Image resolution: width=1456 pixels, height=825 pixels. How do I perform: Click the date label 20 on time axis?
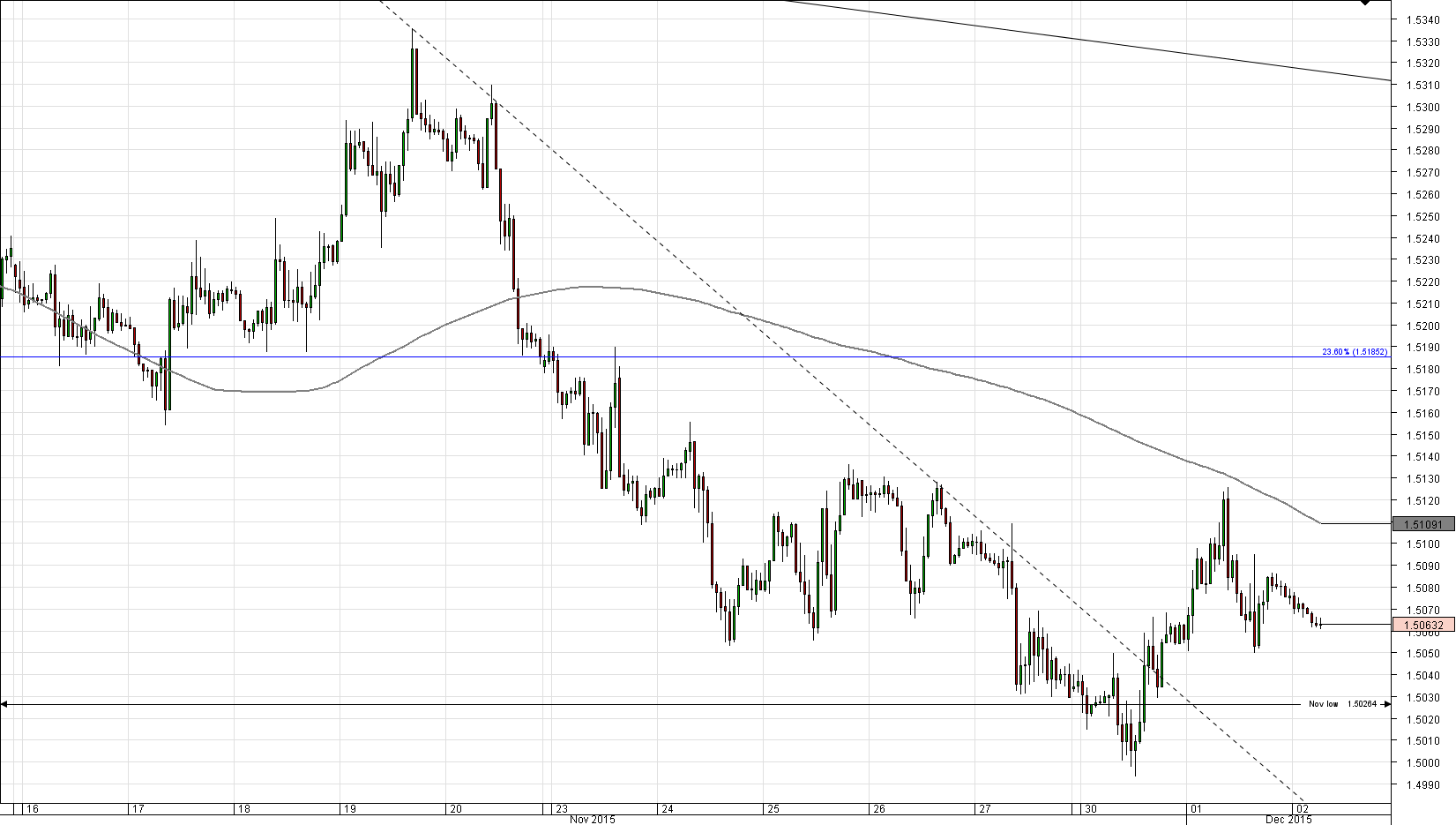pos(455,808)
